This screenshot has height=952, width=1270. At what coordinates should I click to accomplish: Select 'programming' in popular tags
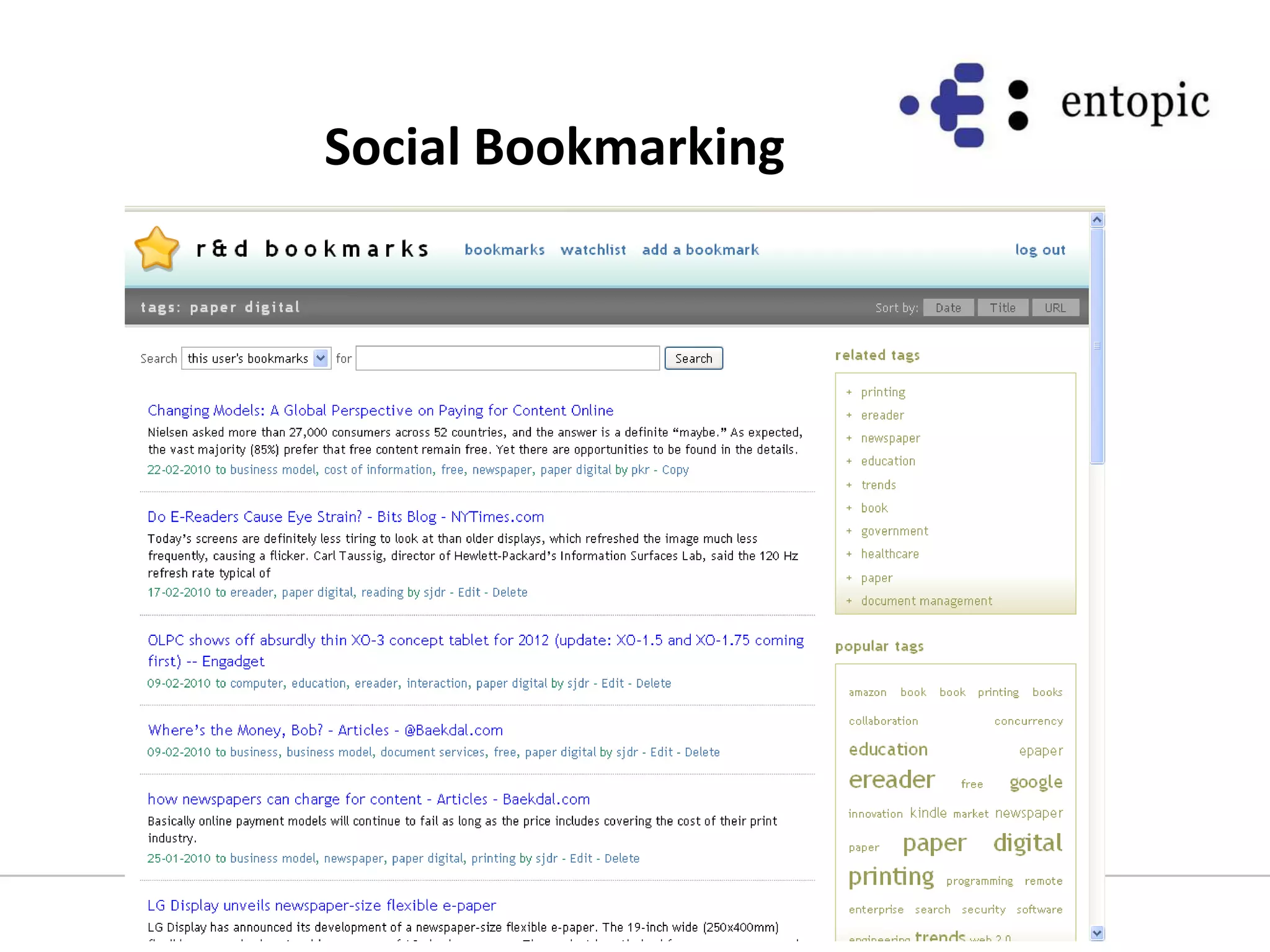coord(979,881)
